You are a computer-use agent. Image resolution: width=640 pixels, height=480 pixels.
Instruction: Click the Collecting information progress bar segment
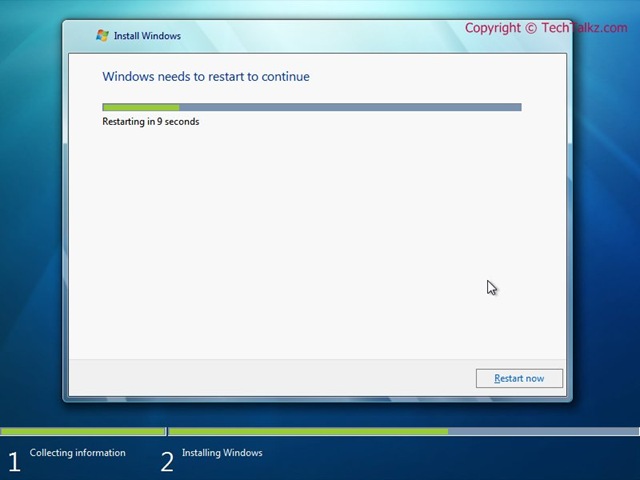(83, 431)
